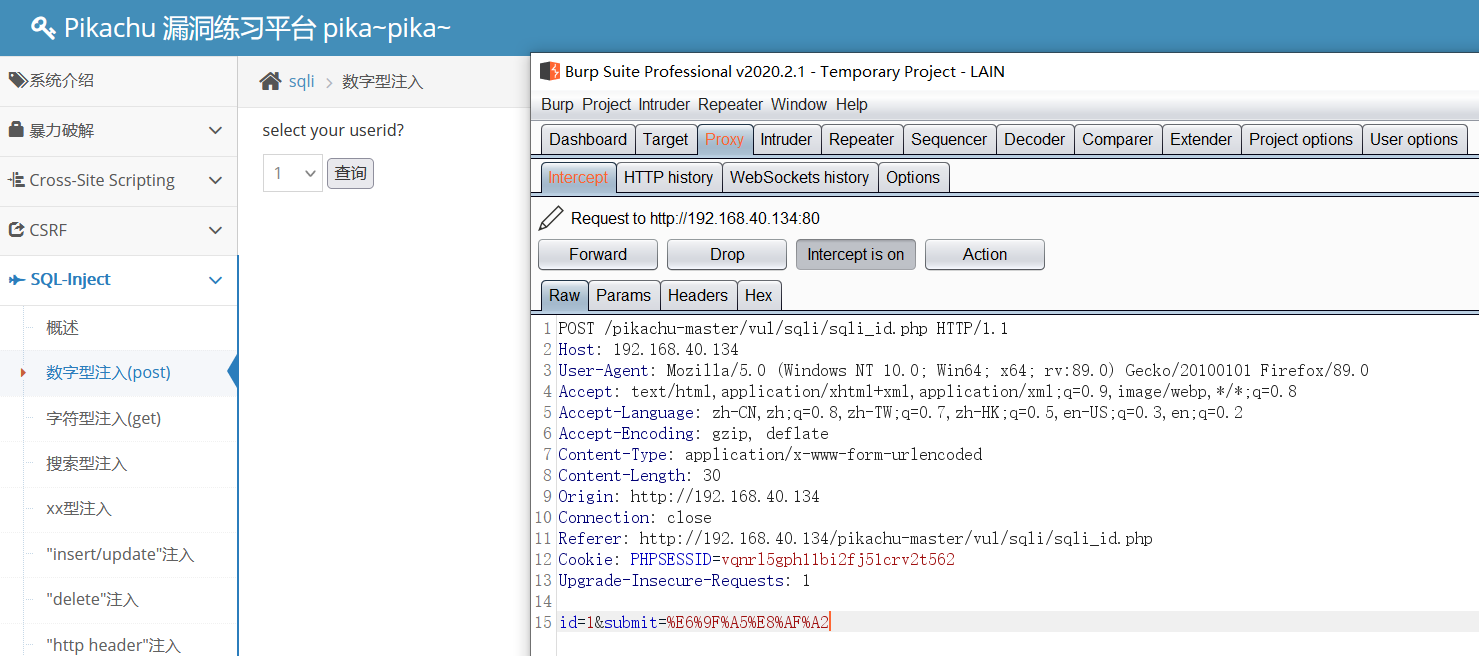Switch to Headers request tab
1479x656 pixels.
click(x=698, y=295)
